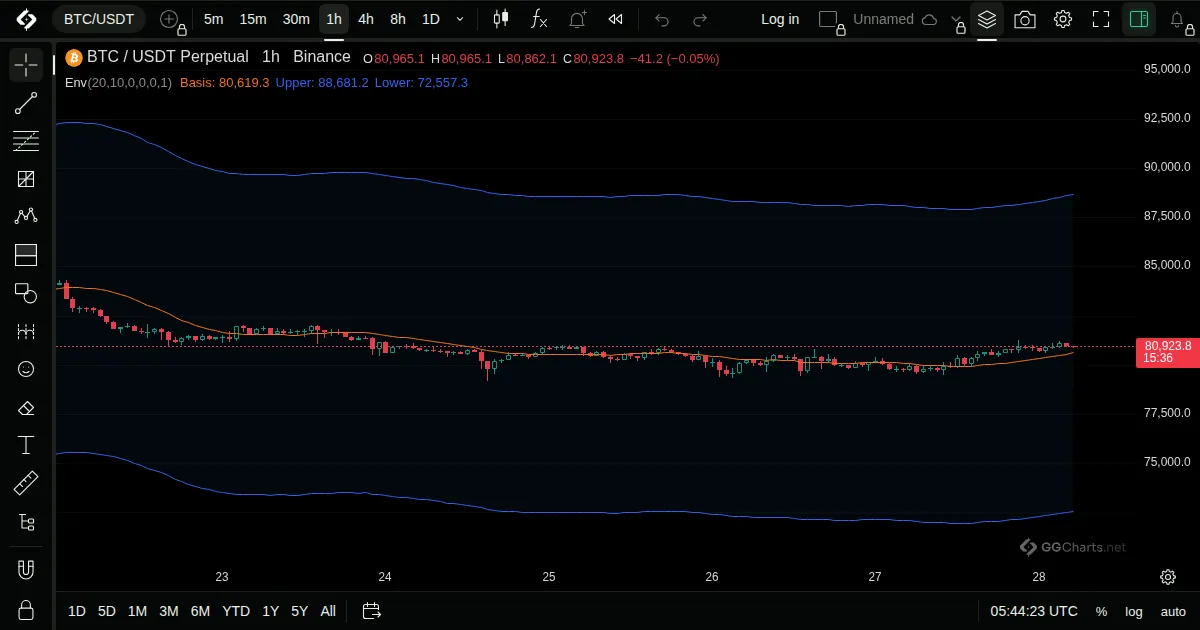Enter fullscreen mode
Viewport: 1200px width, 630px height.
(1101, 19)
